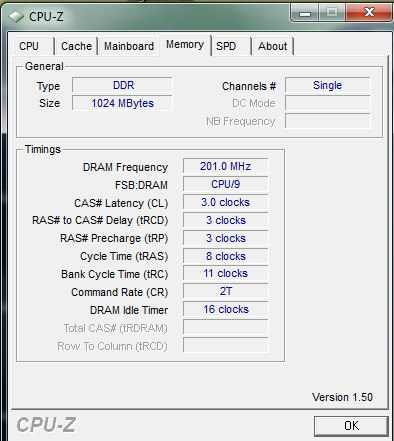Click the memory Type field showing DDR
Image resolution: width=394 pixels, height=441 pixels.
pyautogui.click(x=122, y=85)
